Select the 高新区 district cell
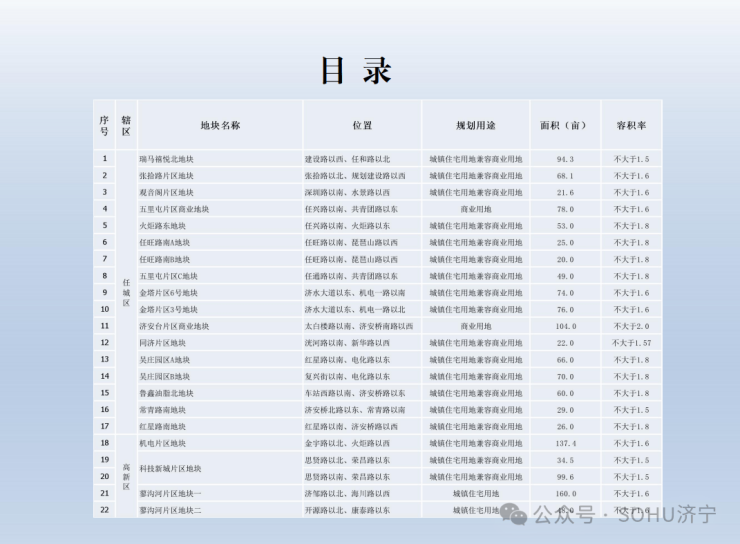Screen dimensions: 740x544 tap(126, 477)
